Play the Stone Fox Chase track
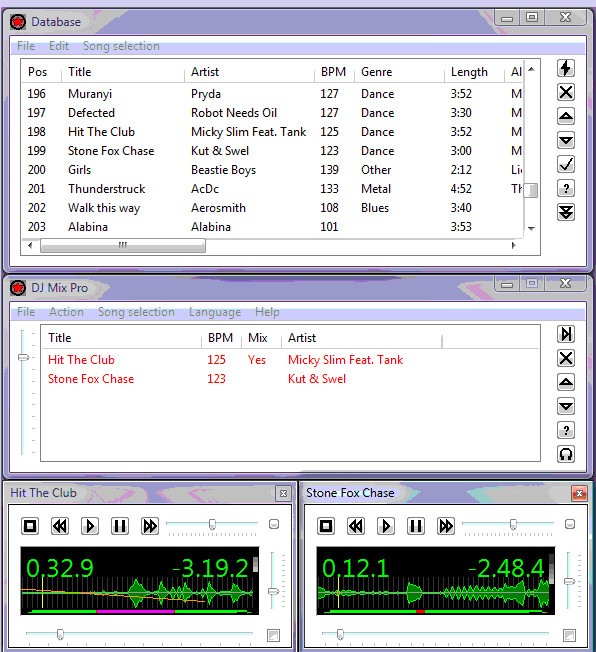Image resolution: width=596 pixels, height=652 pixels. 386,526
